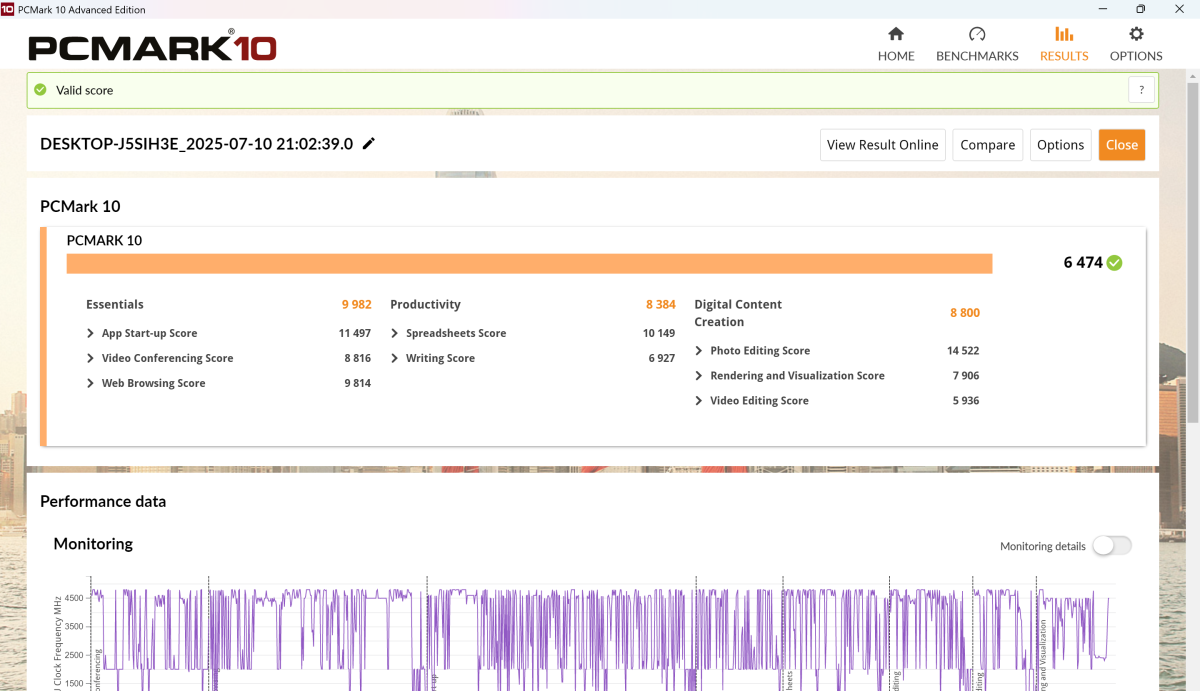The height and width of the screenshot is (691, 1200).
Task: Click the green Valid score checkmark icon
Action: point(40,90)
